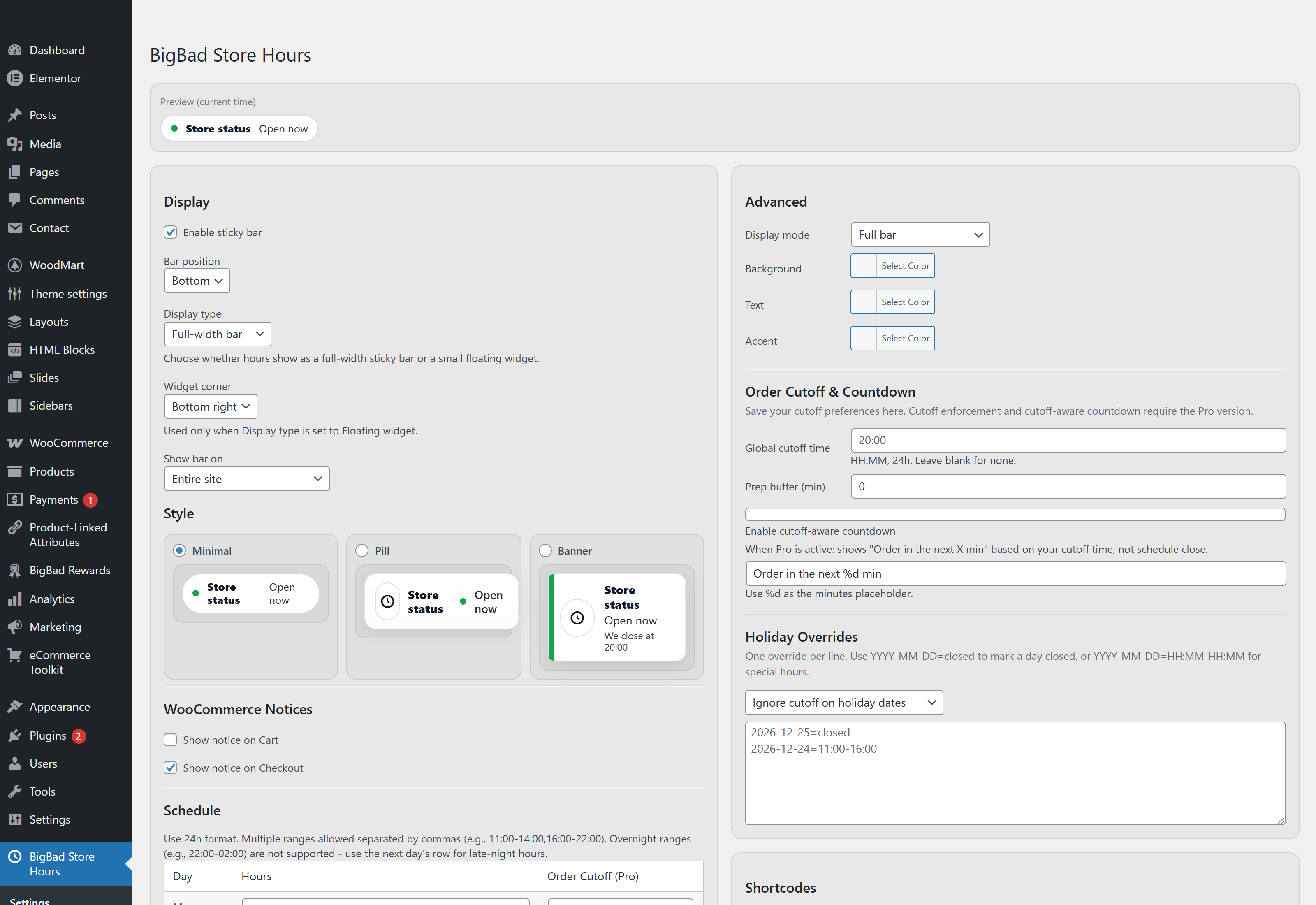Click Background Select Color button

tap(905, 266)
